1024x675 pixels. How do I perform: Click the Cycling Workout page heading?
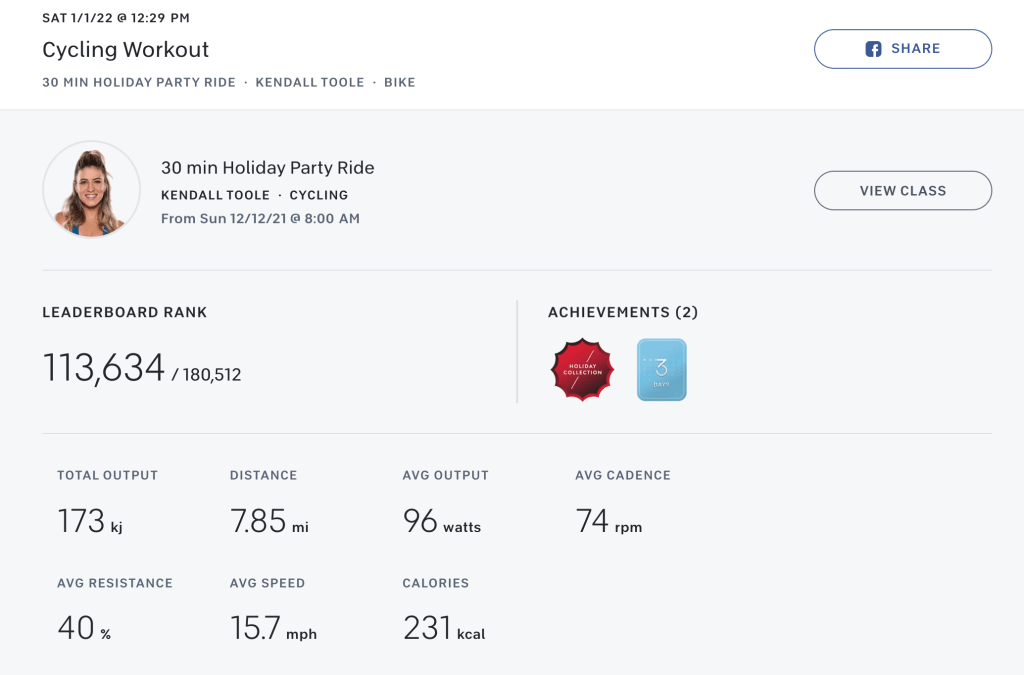point(125,49)
